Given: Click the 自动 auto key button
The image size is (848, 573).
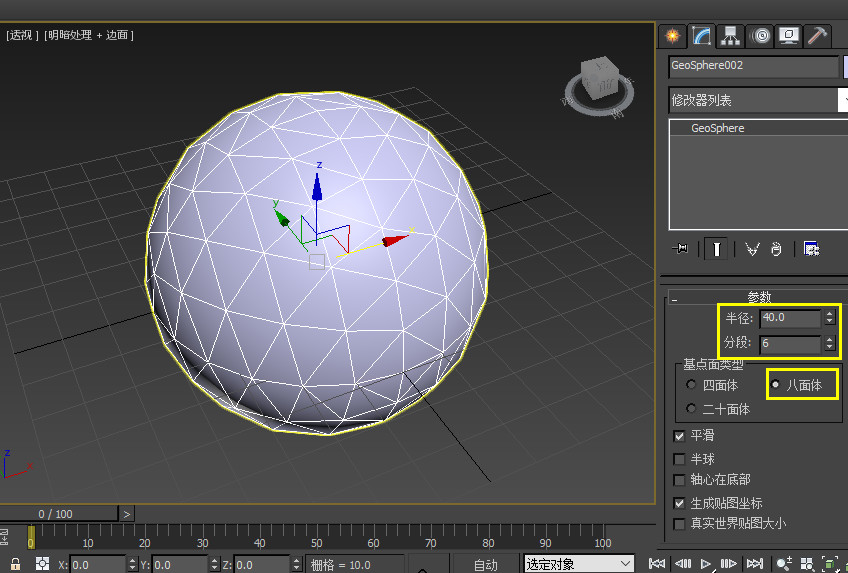Looking at the screenshot, I should point(485,565).
